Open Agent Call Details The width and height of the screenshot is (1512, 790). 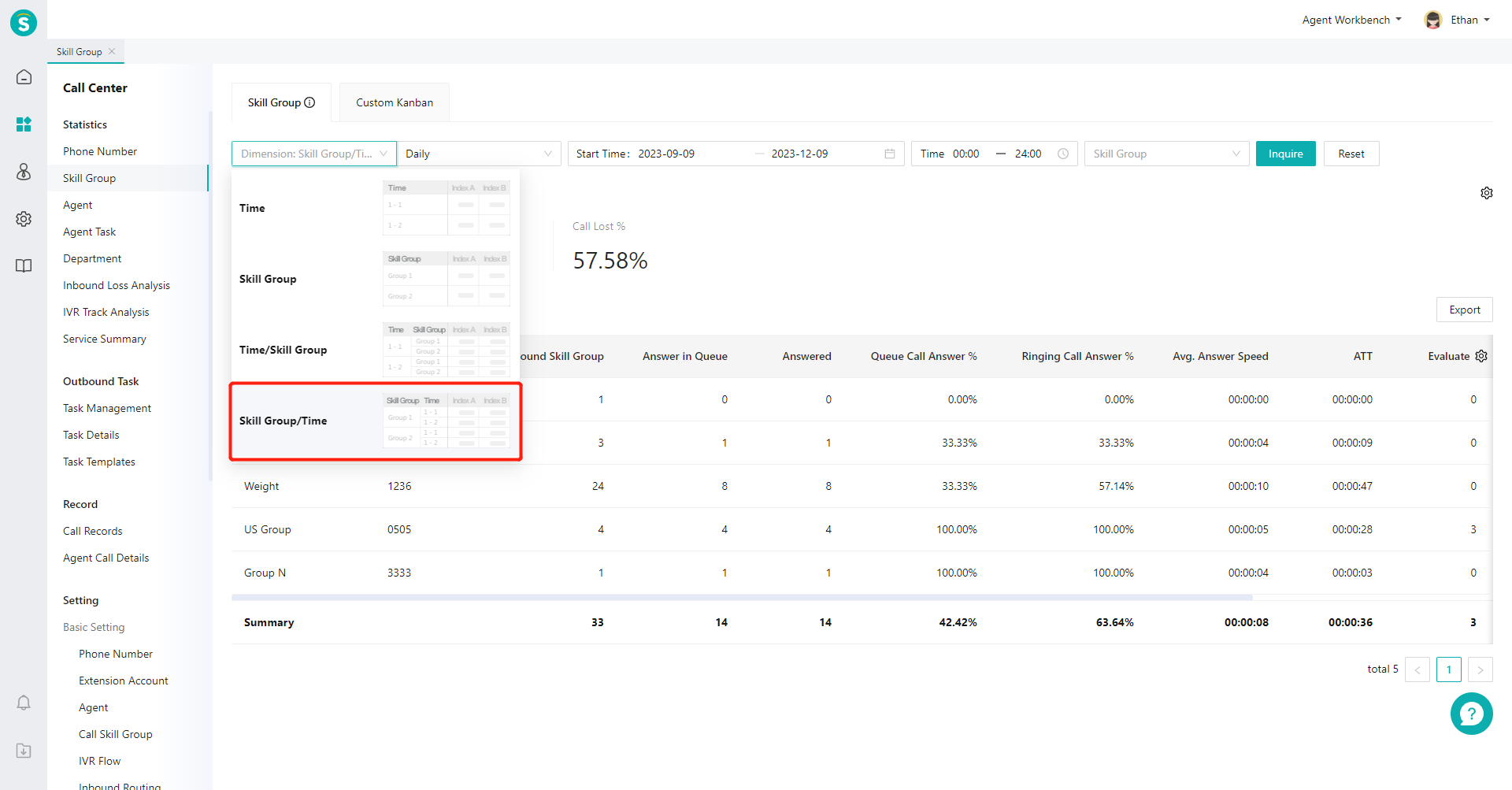(106, 558)
